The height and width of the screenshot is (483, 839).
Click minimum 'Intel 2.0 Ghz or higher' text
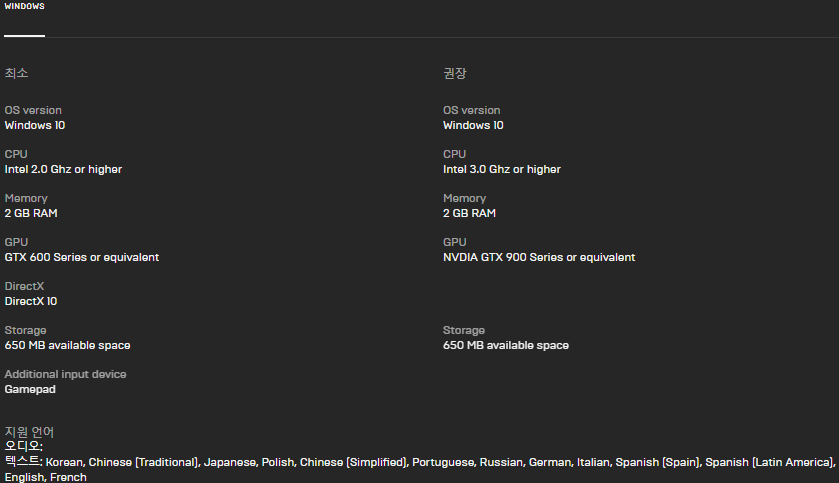click(63, 170)
